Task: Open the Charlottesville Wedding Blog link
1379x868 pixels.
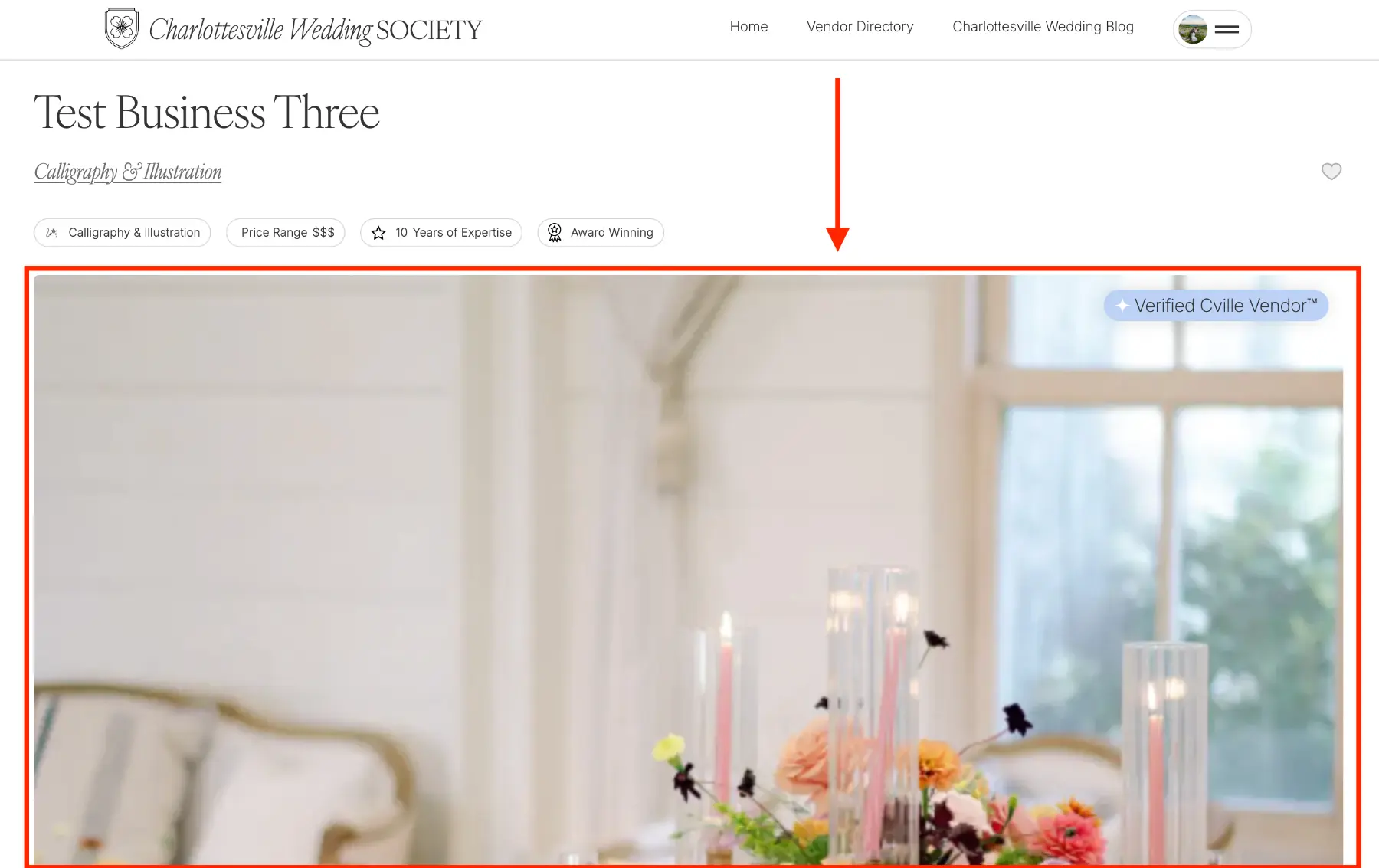Action: pyautogui.click(x=1043, y=27)
